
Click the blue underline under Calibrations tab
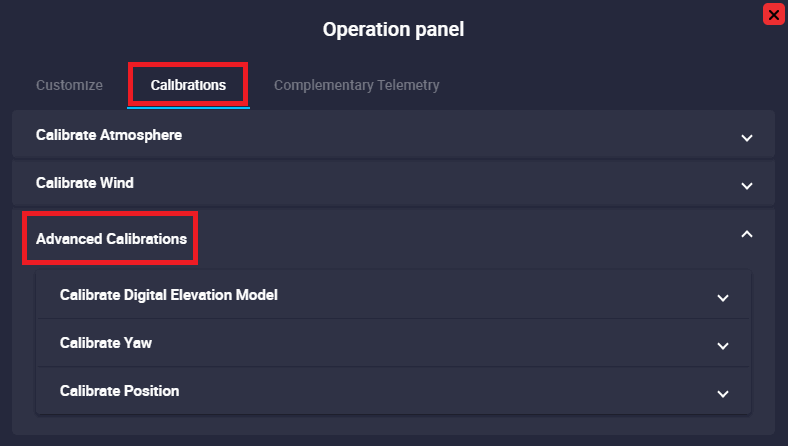(x=188, y=106)
